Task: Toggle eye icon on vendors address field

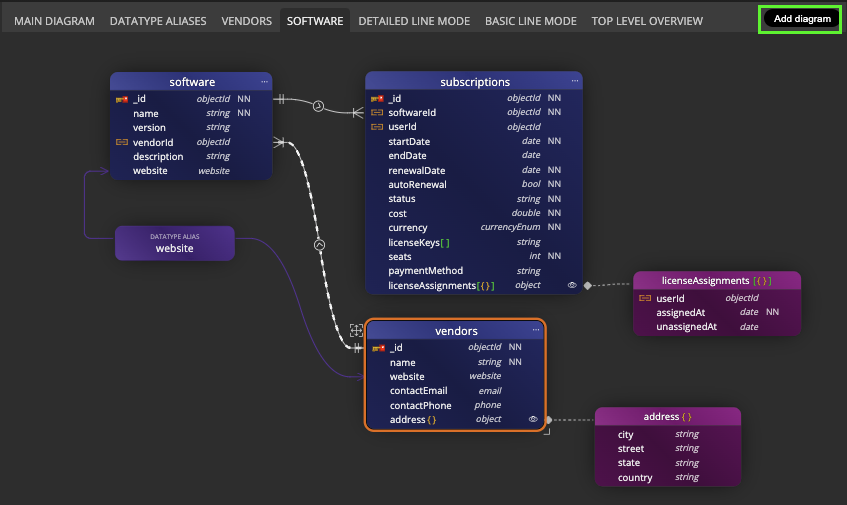Action: (534, 420)
